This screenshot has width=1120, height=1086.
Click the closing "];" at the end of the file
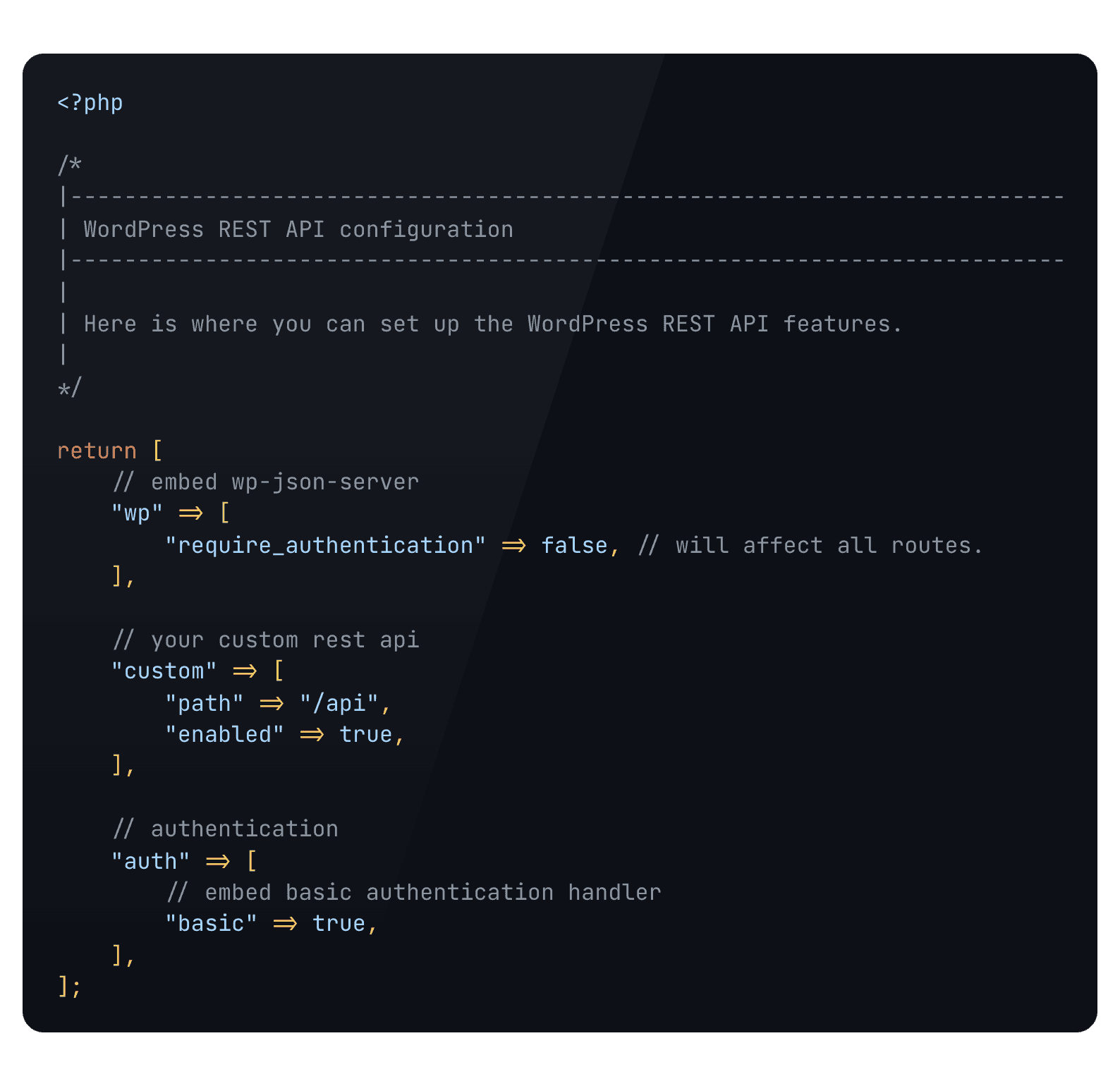pyautogui.click(x=69, y=987)
